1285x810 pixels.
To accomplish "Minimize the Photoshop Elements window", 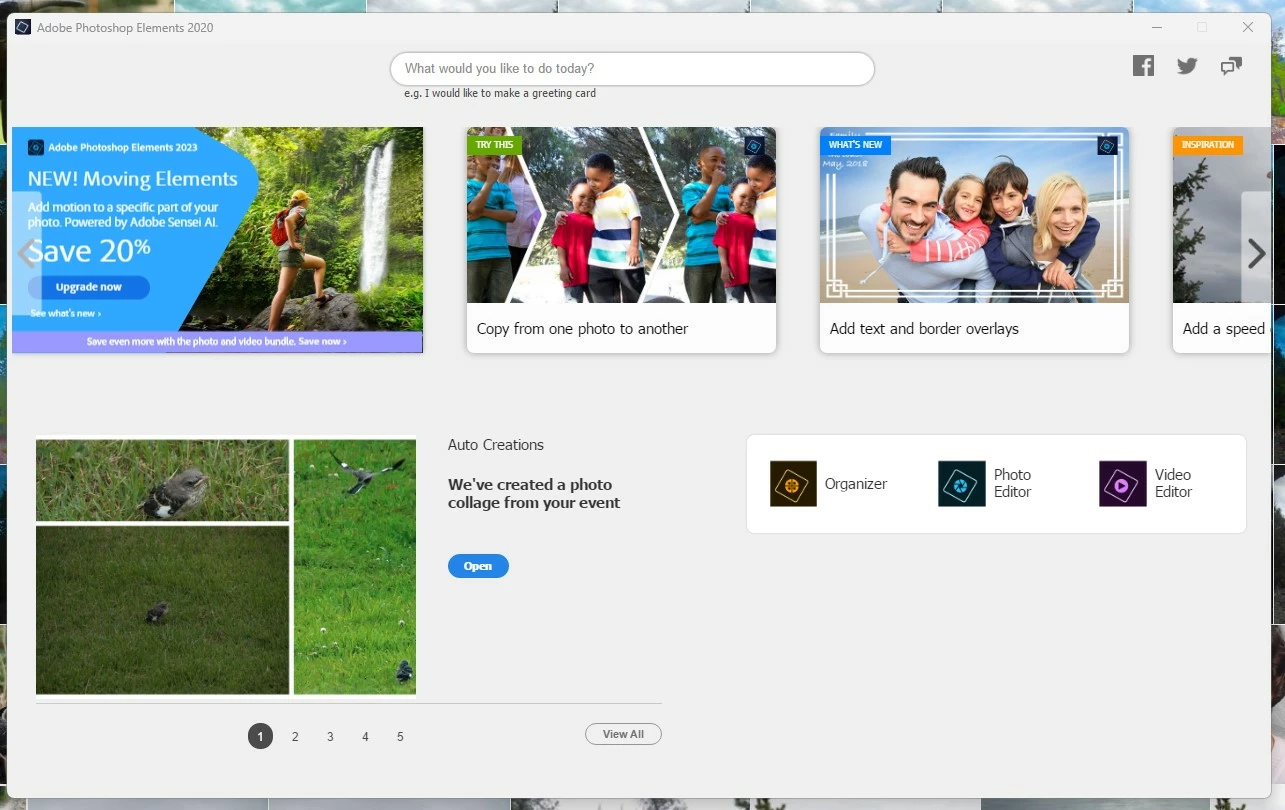I will point(1157,27).
